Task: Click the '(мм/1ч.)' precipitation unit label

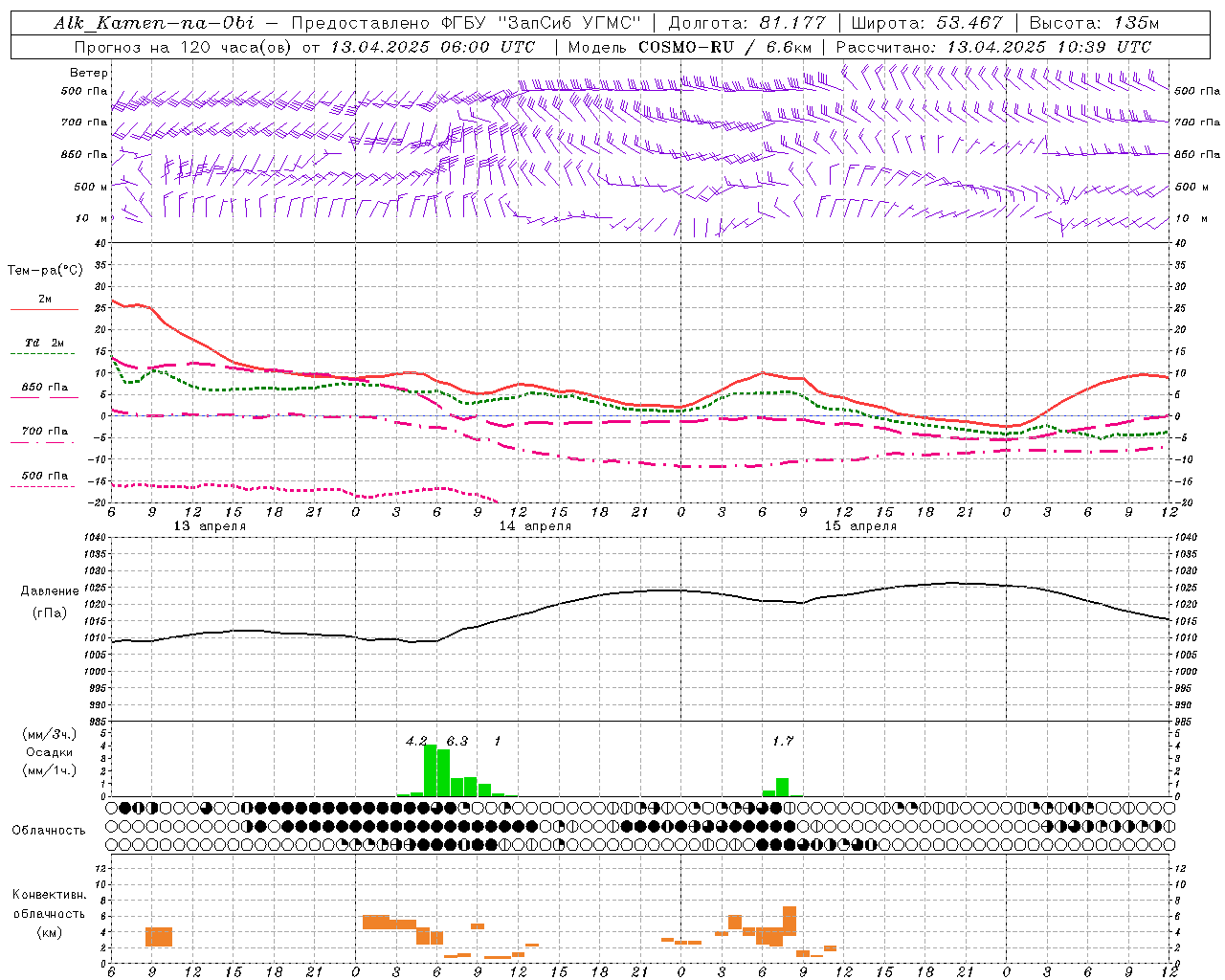Action: coord(50,770)
